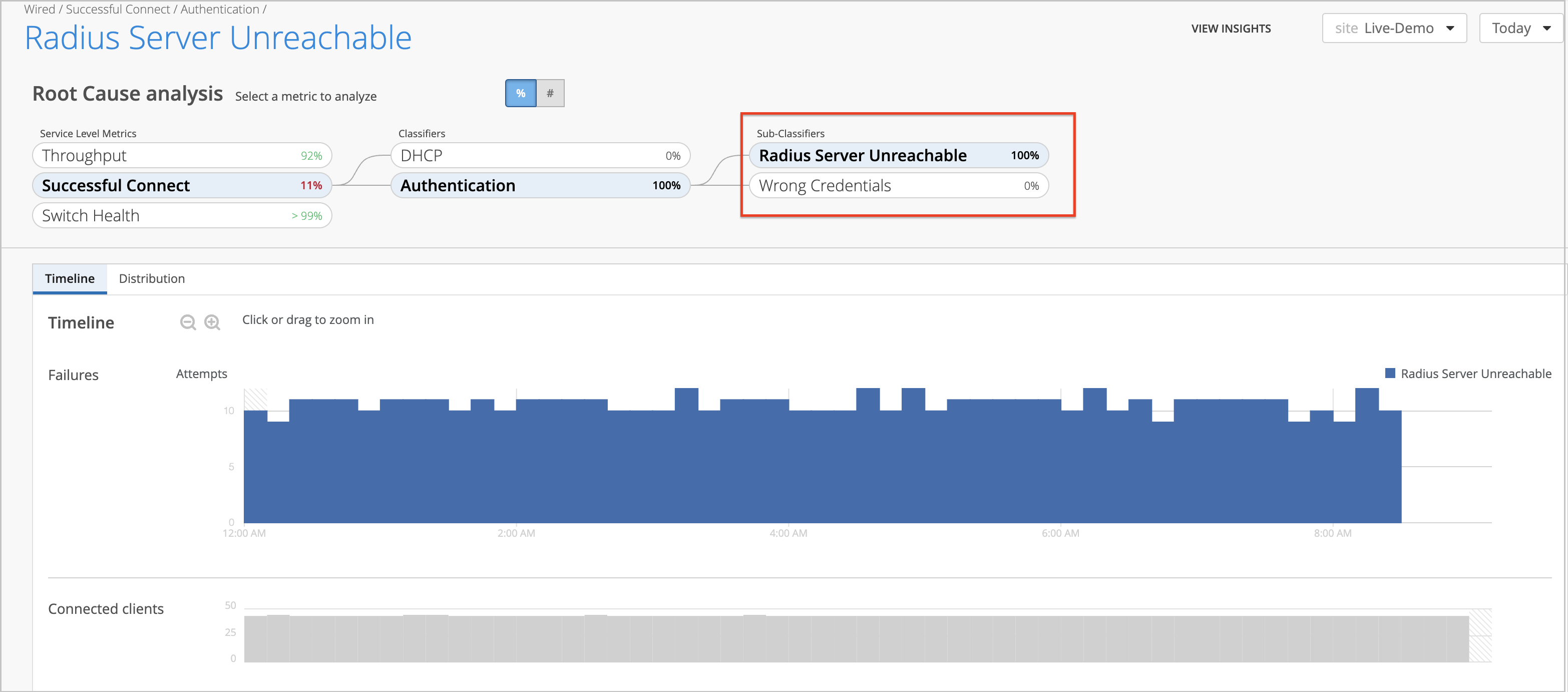Image resolution: width=1568 pixels, height=692 pixels.
Task: Toggle the percent view button
Action: [521, 93]
